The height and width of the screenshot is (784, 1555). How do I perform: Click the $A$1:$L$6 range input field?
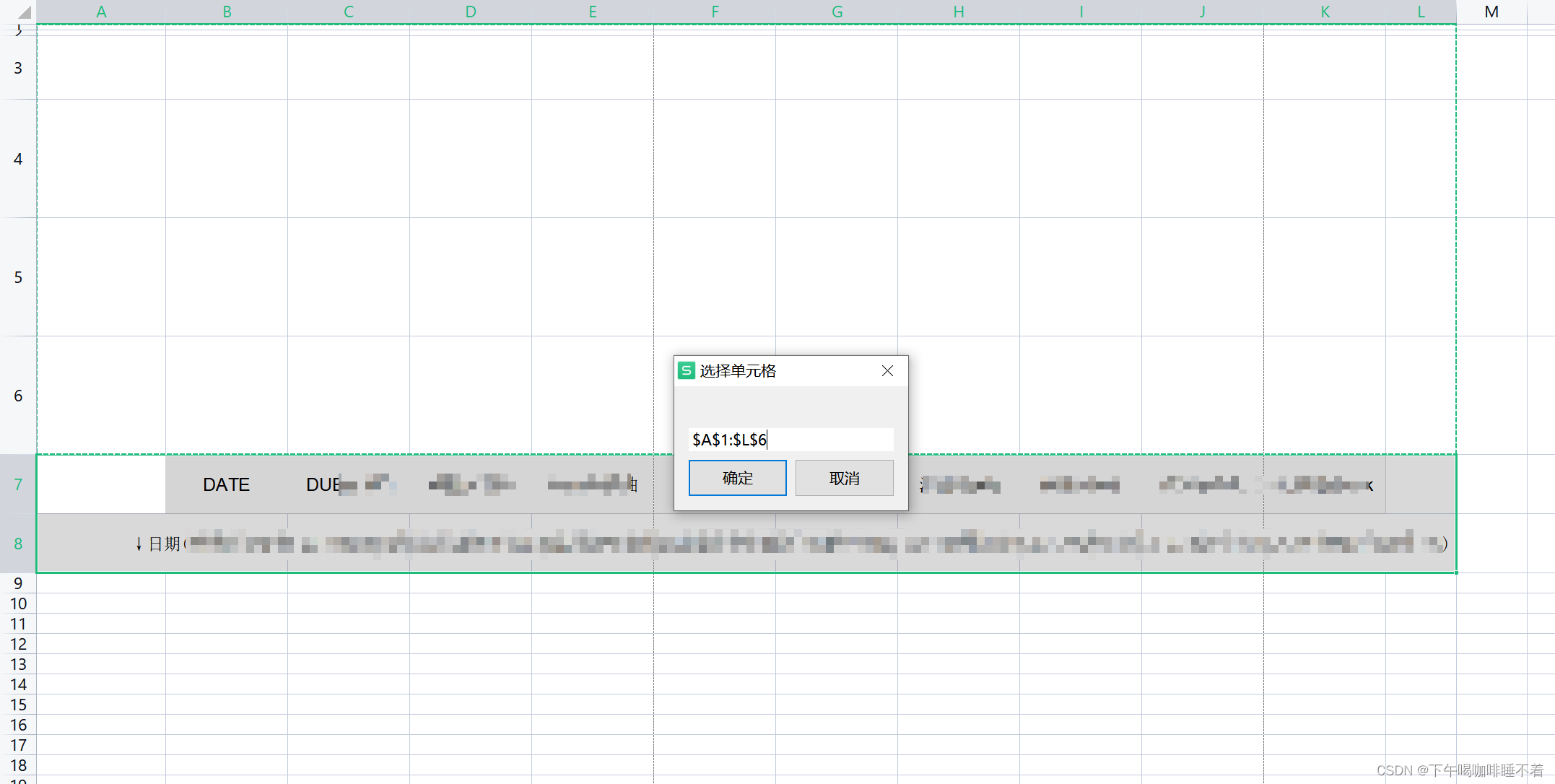click(x=790, y=440)
